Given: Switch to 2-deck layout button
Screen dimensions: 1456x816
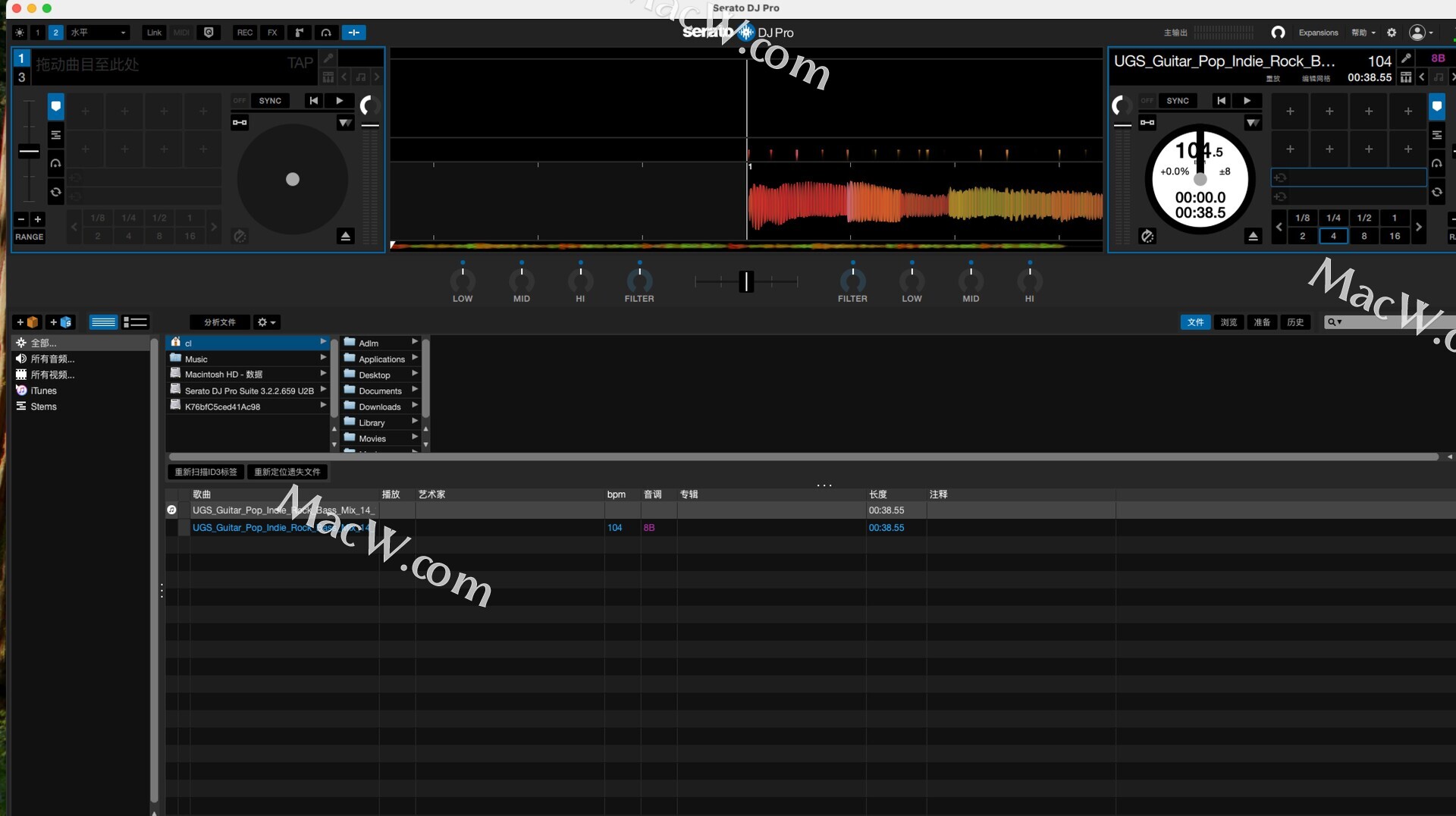Looking at the screenshot, I should 55,33.
